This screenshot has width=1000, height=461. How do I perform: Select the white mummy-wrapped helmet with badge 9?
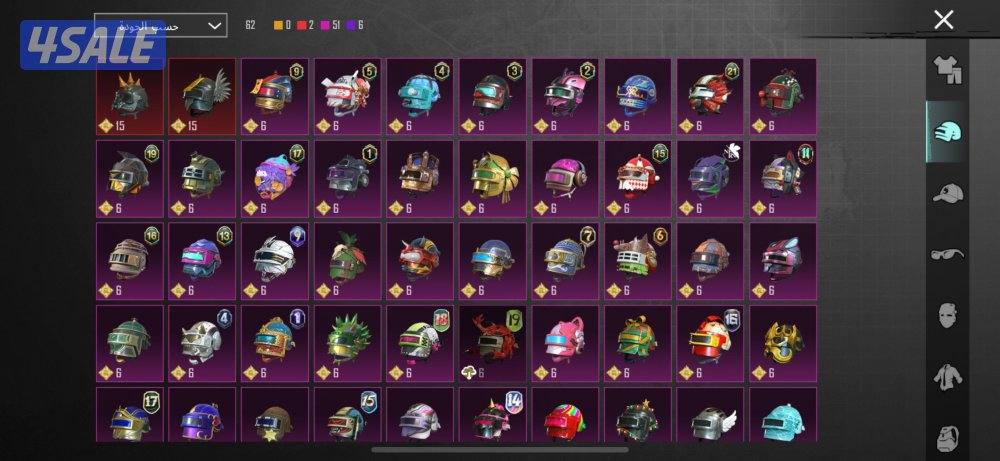click(x=275, y=261)
